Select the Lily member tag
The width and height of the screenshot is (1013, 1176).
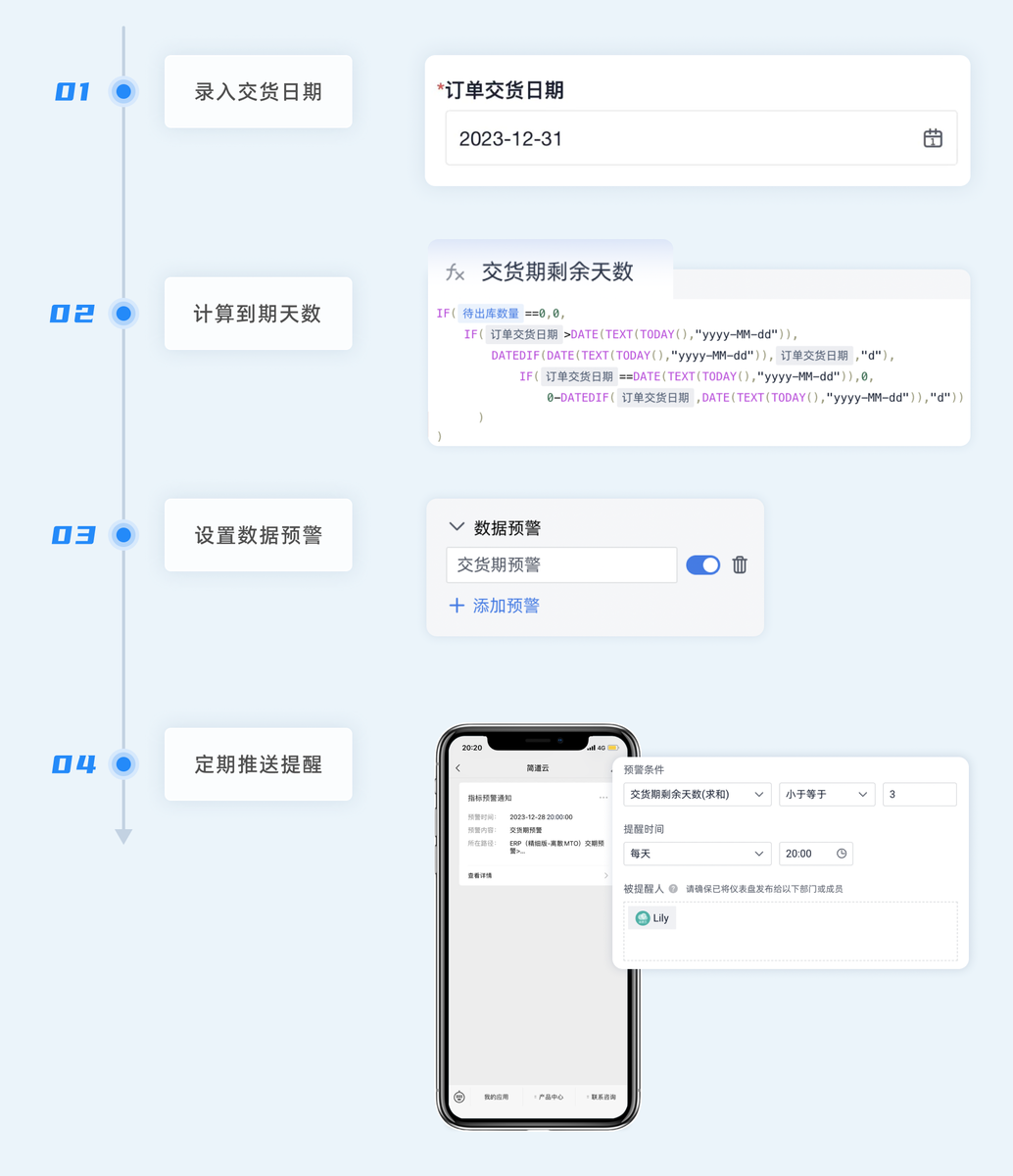click(652, 918)
